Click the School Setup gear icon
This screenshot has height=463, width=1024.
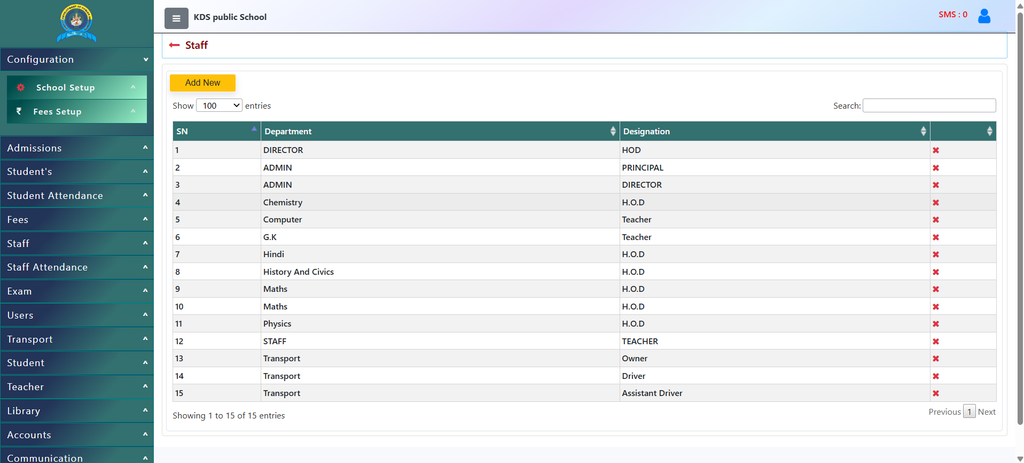coord(20,88)
